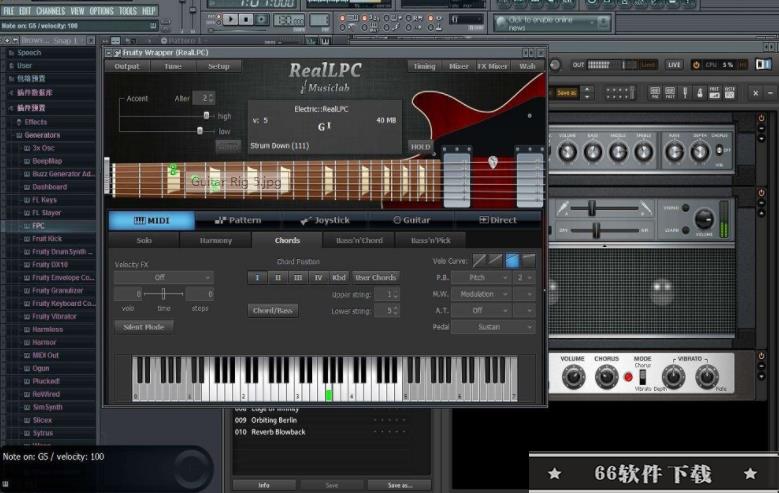This screenshot has height=493, width=779.
Task: Open the User Chords editor
Action: [x=376, y=277]
